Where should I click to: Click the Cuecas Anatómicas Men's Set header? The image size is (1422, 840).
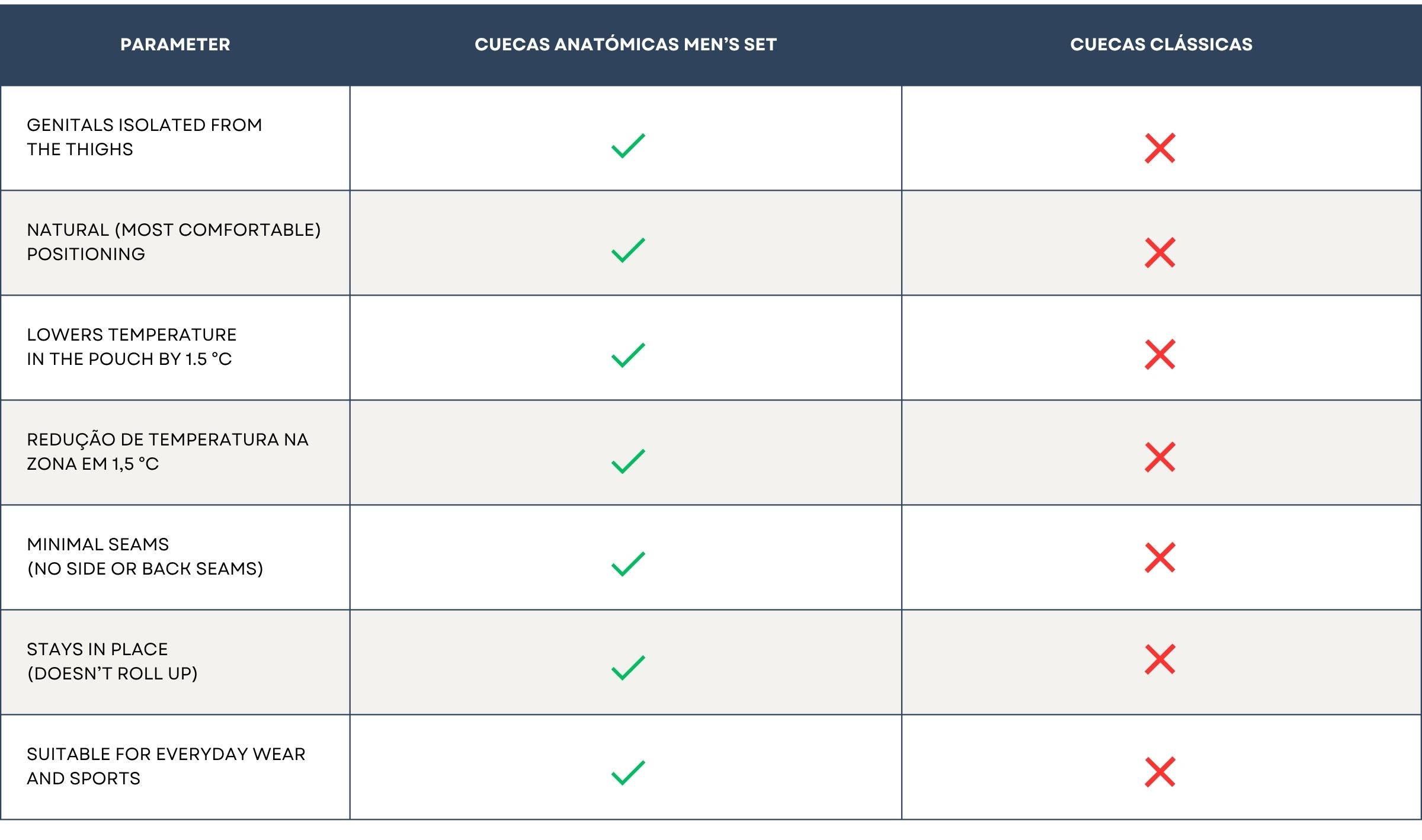(x=625, y=44)
